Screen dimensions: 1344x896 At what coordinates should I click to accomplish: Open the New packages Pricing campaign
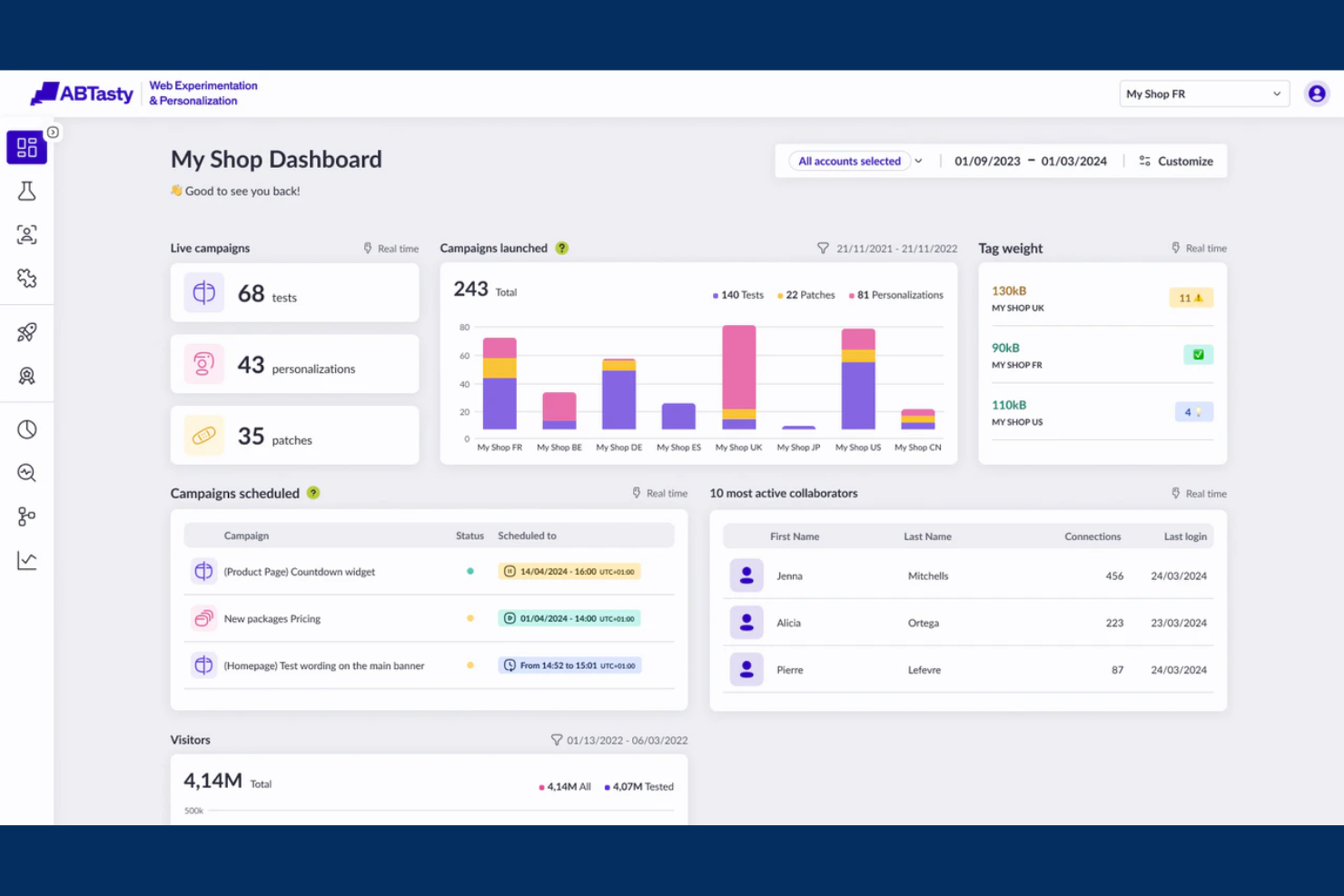272,619
